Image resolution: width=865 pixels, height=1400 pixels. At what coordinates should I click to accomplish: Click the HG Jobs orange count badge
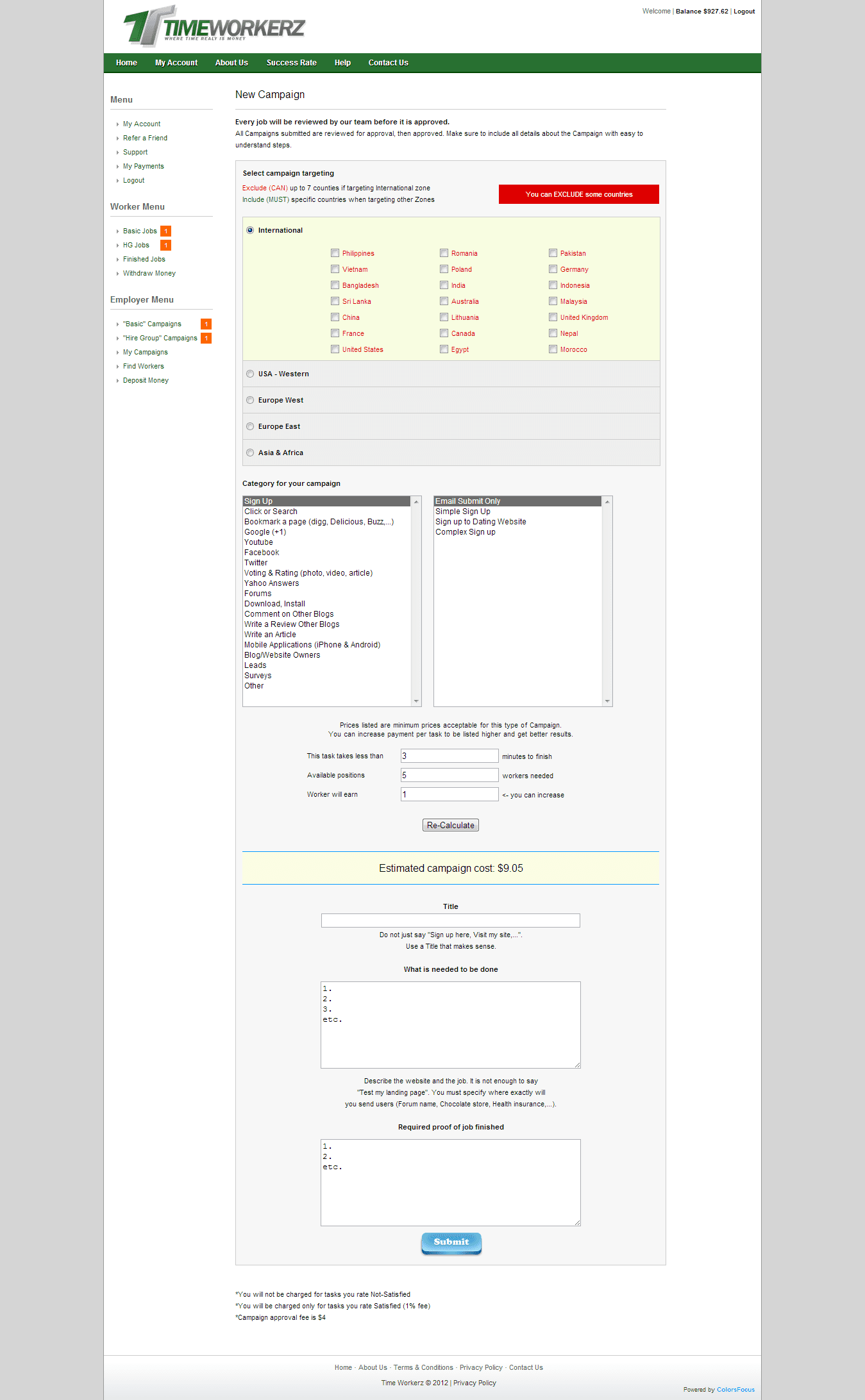click(165, 246)
